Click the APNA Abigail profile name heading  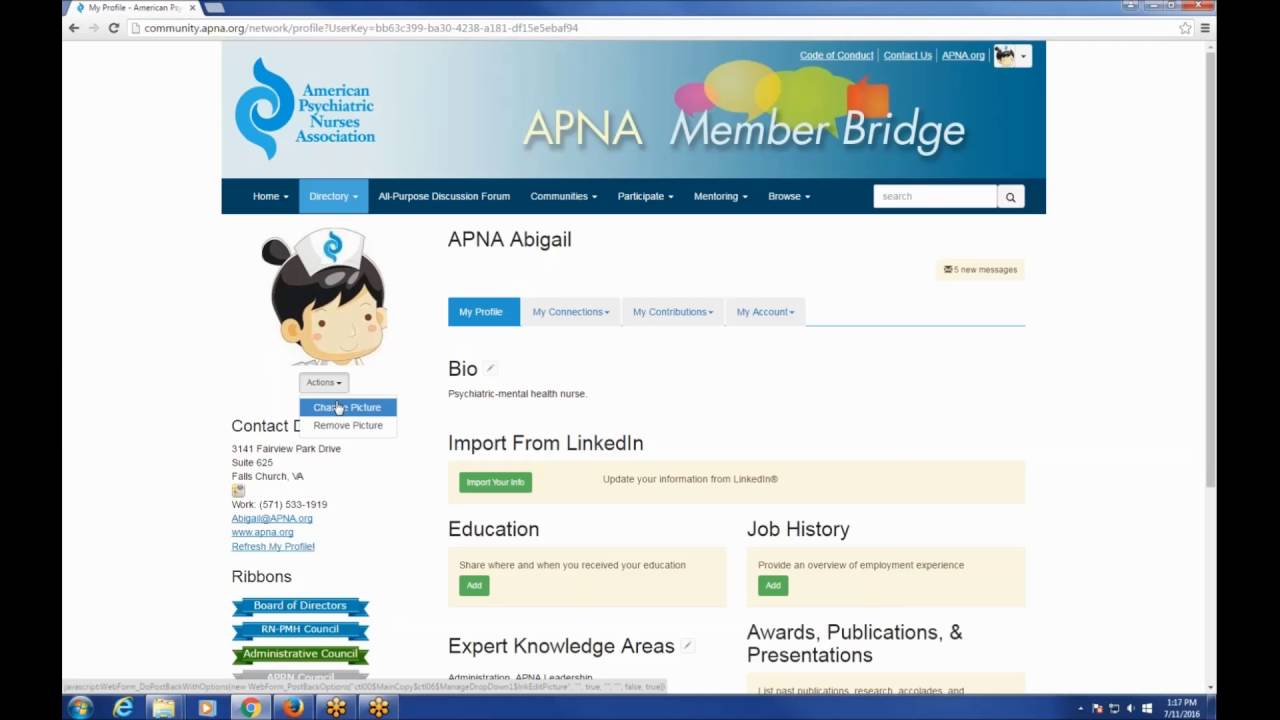(509, 240)
